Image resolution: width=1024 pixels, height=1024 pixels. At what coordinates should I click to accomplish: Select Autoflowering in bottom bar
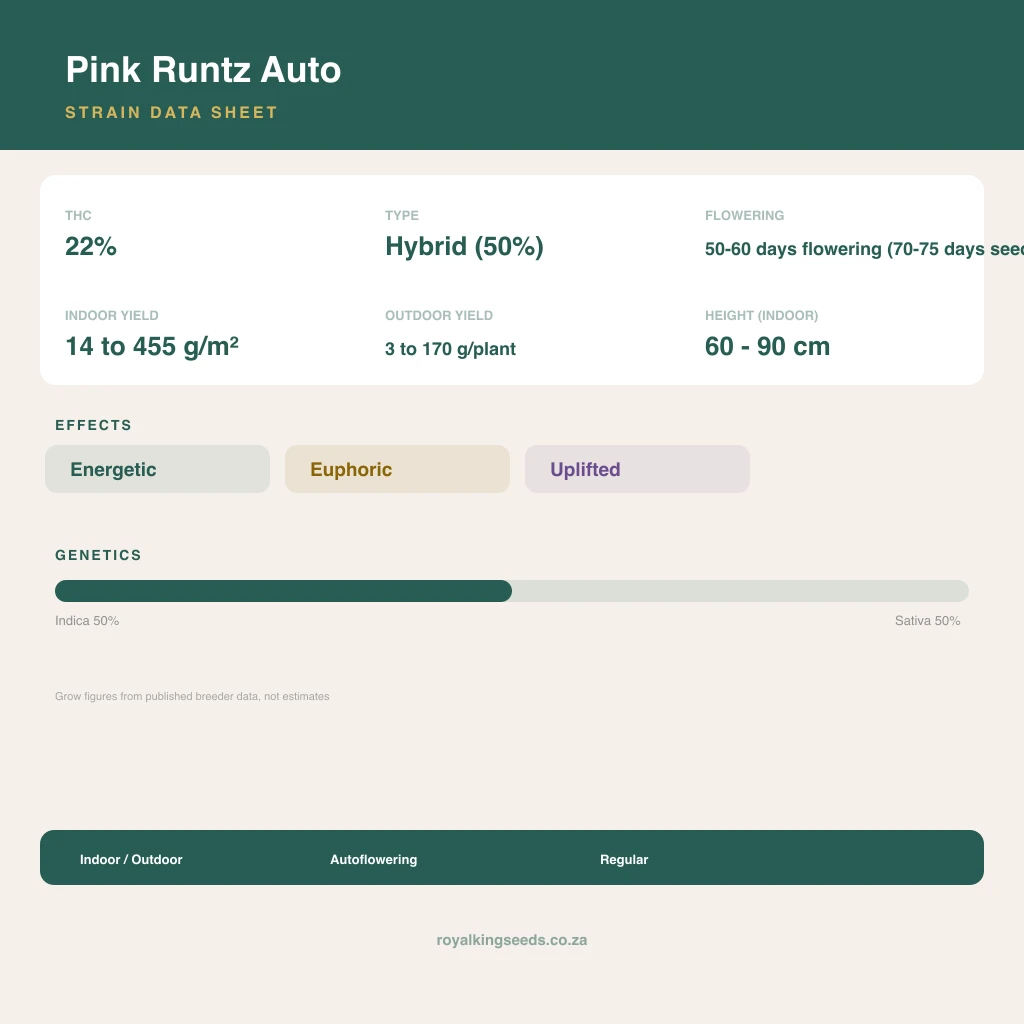[374, 859]
